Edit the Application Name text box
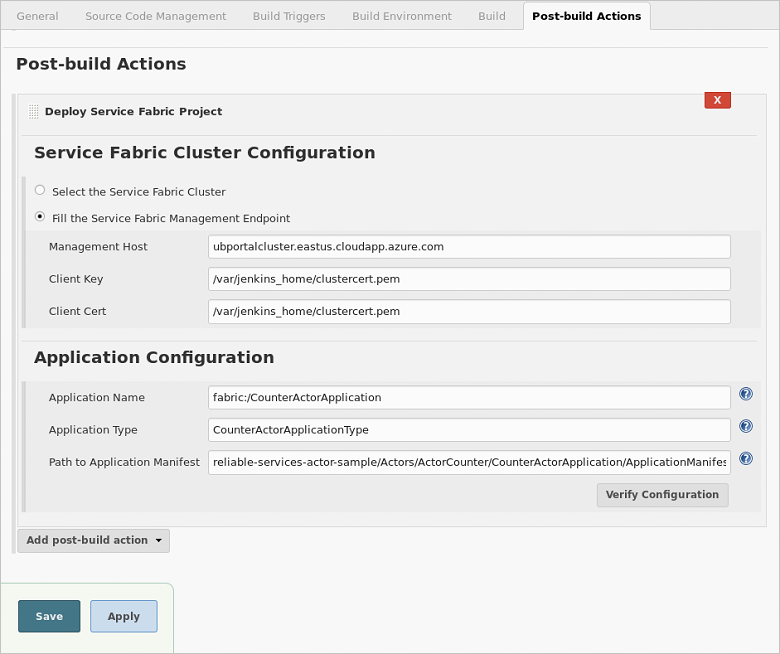The height and width of the screenshot is (654, 780). pyautogui.click(x=469, y=397)
